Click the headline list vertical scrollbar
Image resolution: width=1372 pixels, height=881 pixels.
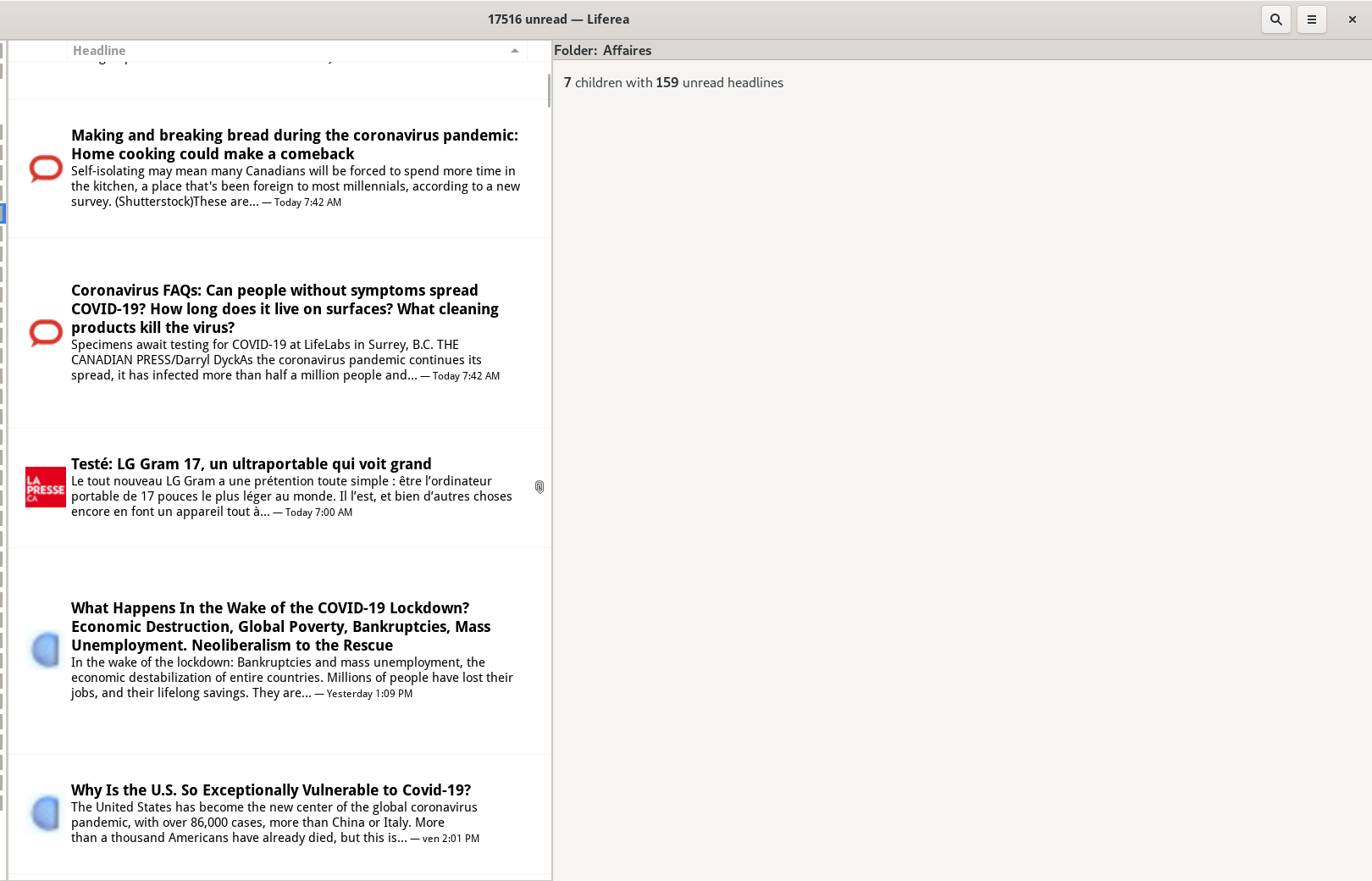coord(549,91)
